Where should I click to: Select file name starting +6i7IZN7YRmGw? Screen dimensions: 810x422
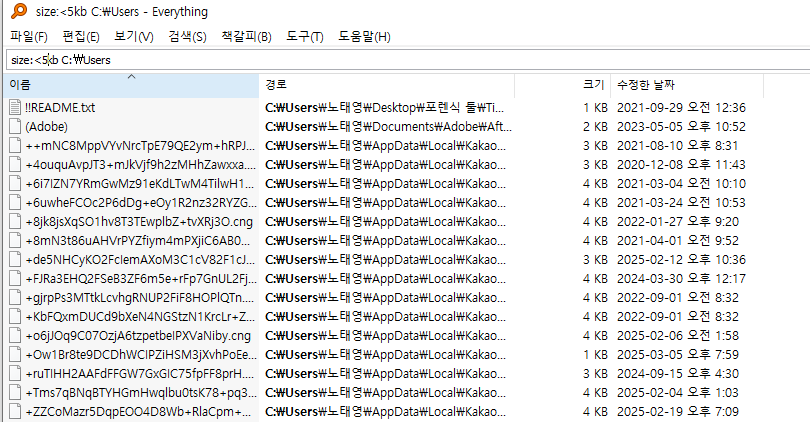pos(141,183)
